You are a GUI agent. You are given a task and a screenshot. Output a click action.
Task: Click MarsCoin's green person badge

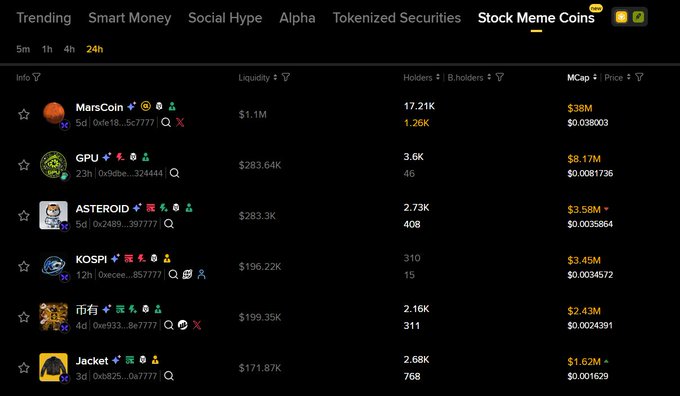point(172,106)
